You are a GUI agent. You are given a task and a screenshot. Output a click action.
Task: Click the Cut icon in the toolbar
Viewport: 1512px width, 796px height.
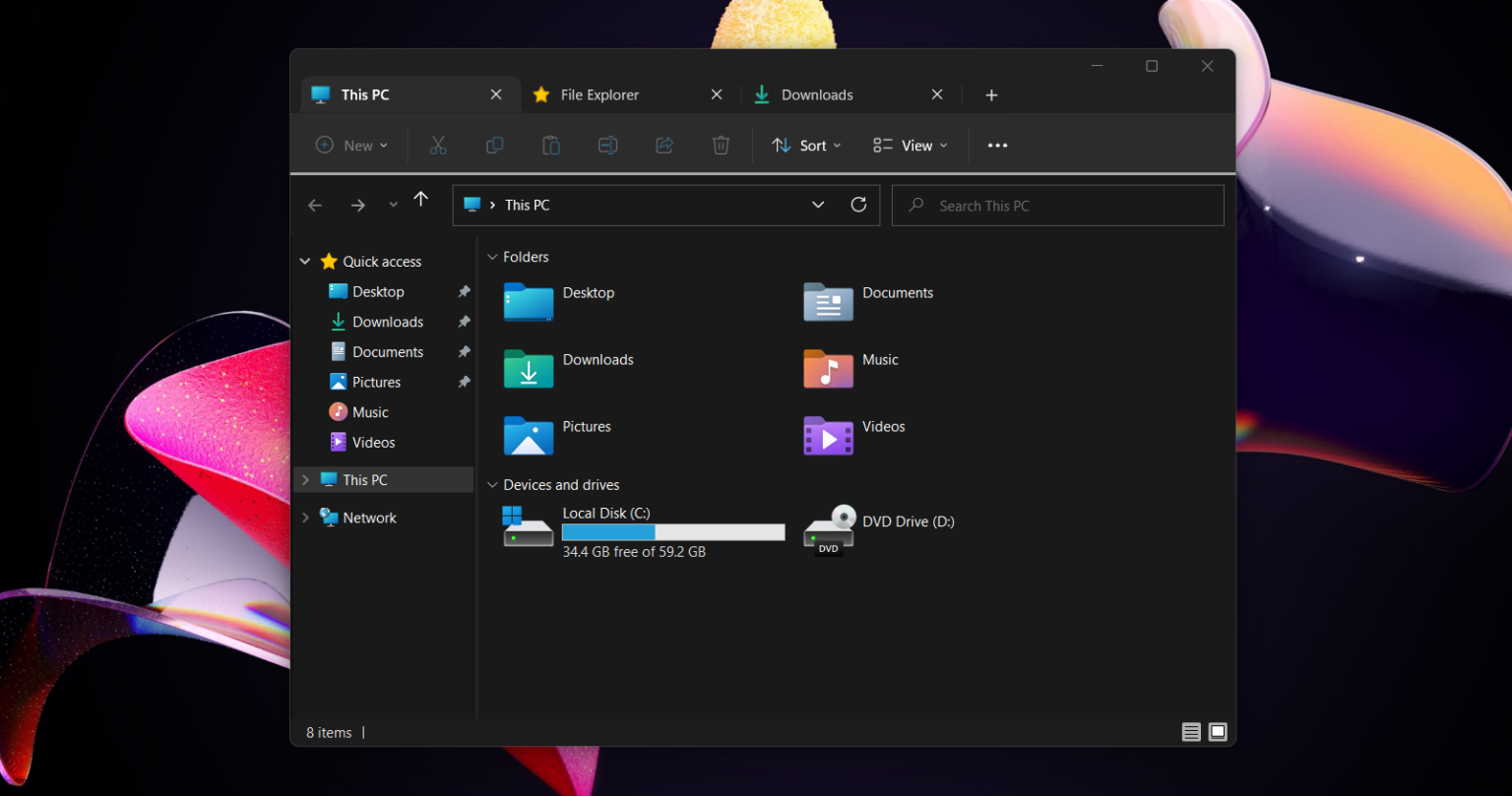437,145
